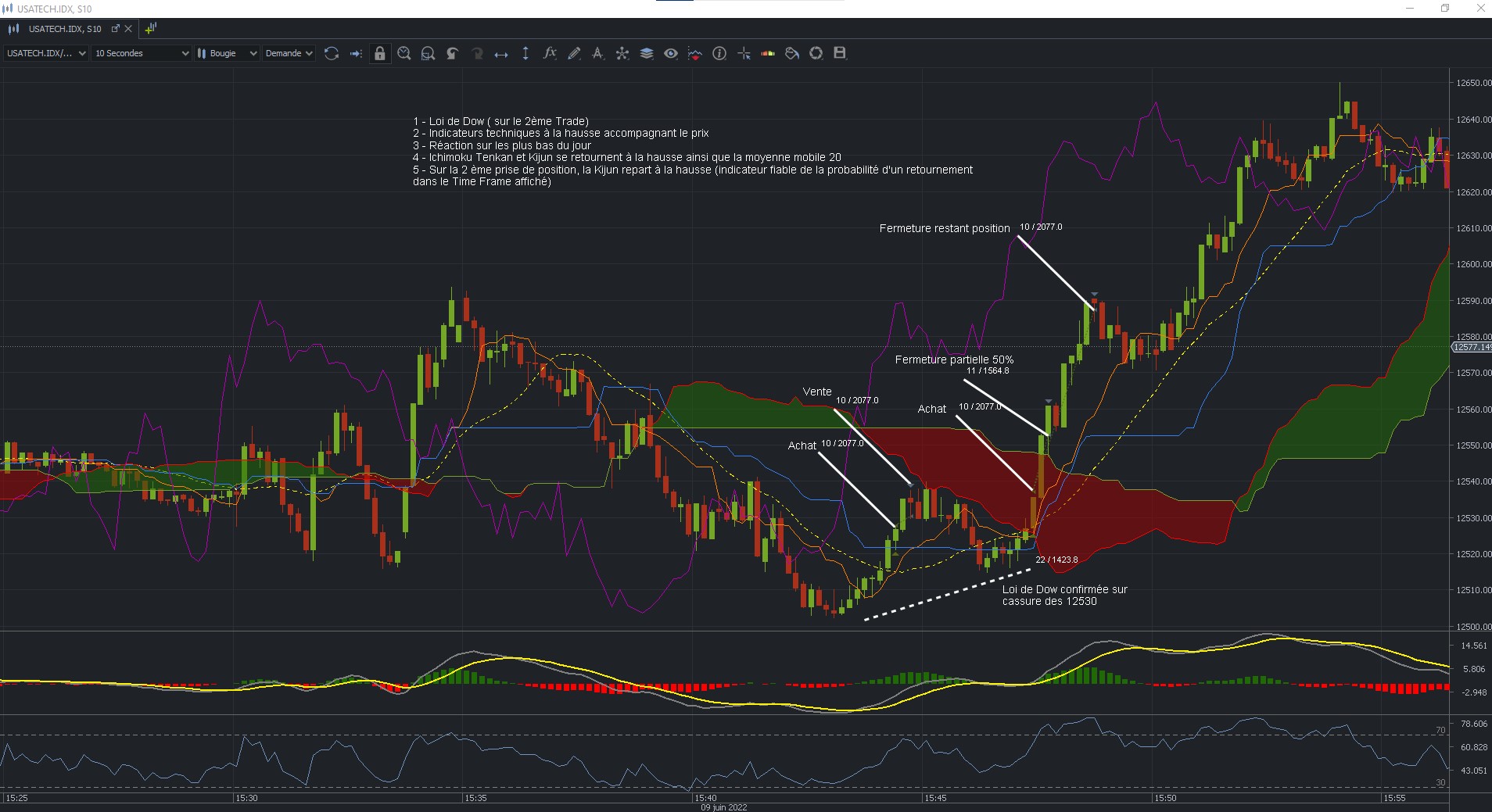The image size is (1492, 812).
Task: Select the pencil drawing tool
Action: tap(574, 53)
